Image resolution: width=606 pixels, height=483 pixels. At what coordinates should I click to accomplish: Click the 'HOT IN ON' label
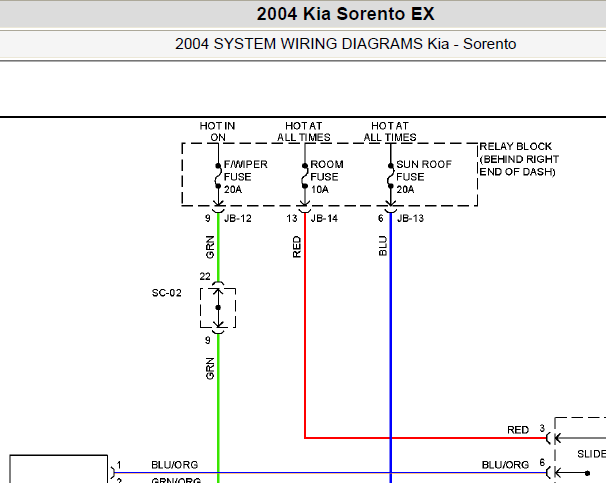[218, 131]
